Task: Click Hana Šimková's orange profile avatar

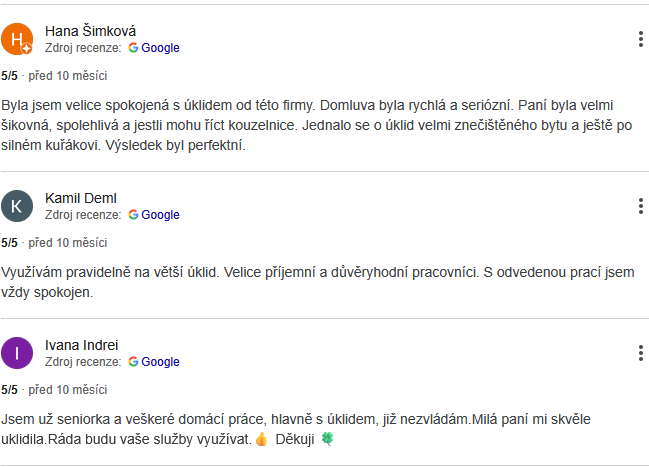Action: click(18, 40)
